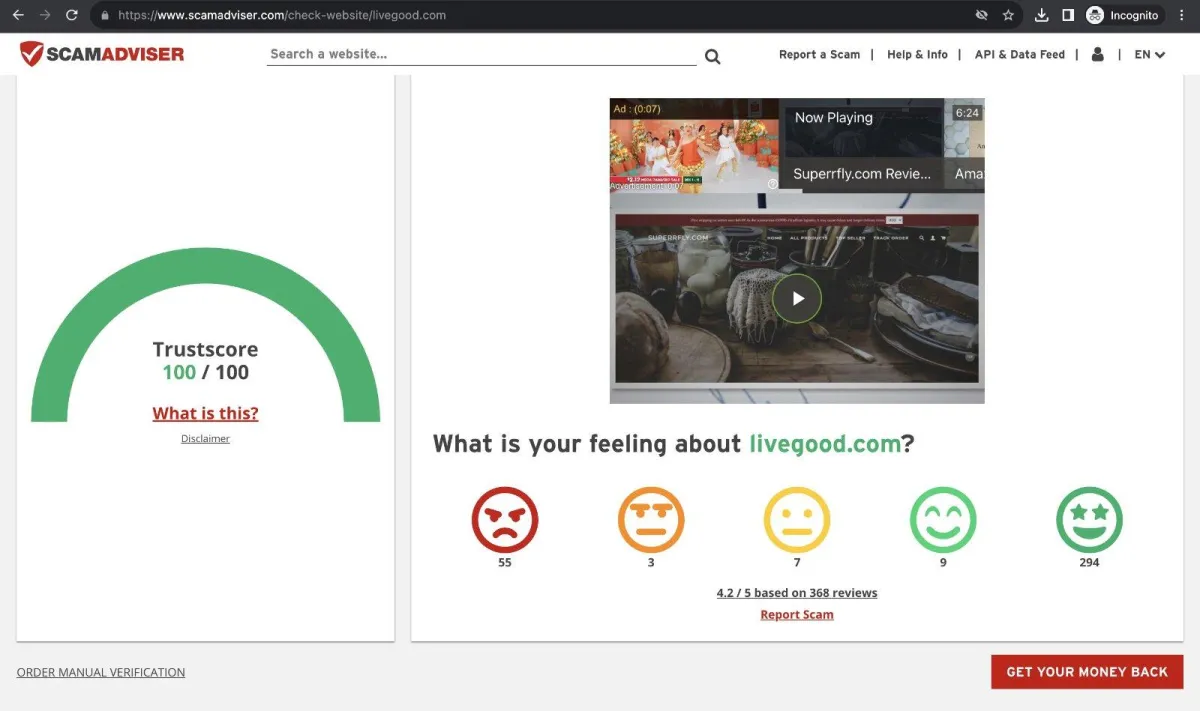Rate livegood.com with the angry red face
Viewport: 1200px width, 711px height.
click(x=505, y=520)
